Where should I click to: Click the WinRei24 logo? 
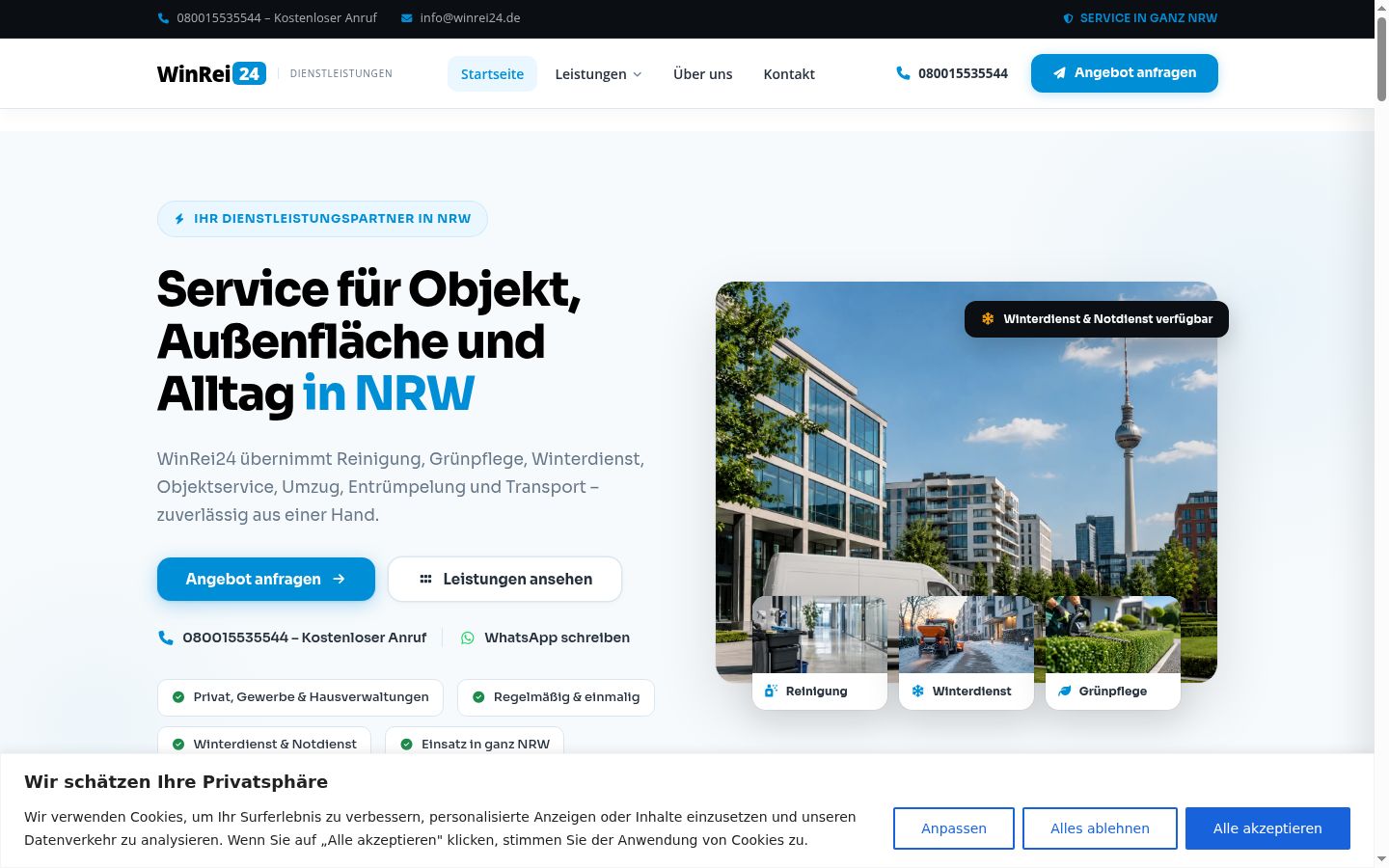coord(211,74)
